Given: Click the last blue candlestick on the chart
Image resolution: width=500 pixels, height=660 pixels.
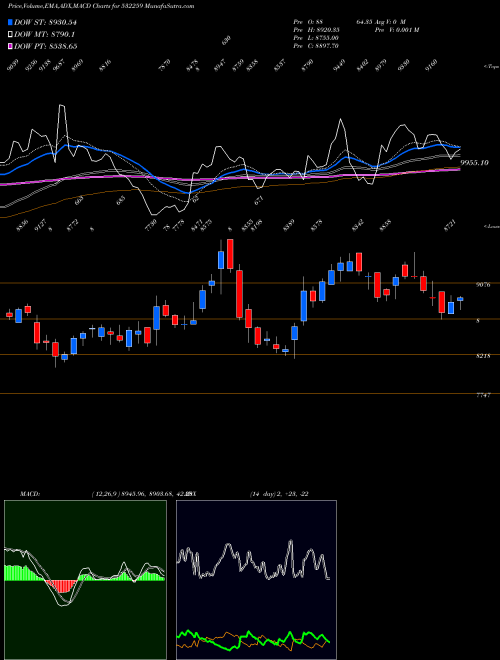Looking at the screenshot, I should 460,299.
